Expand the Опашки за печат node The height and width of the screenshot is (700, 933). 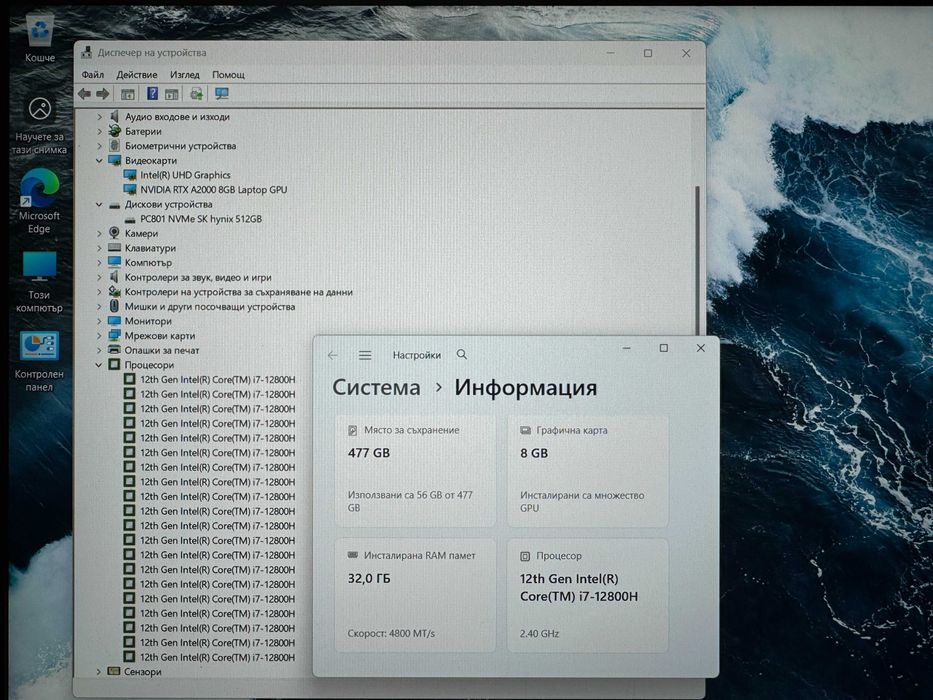(99, 350)
